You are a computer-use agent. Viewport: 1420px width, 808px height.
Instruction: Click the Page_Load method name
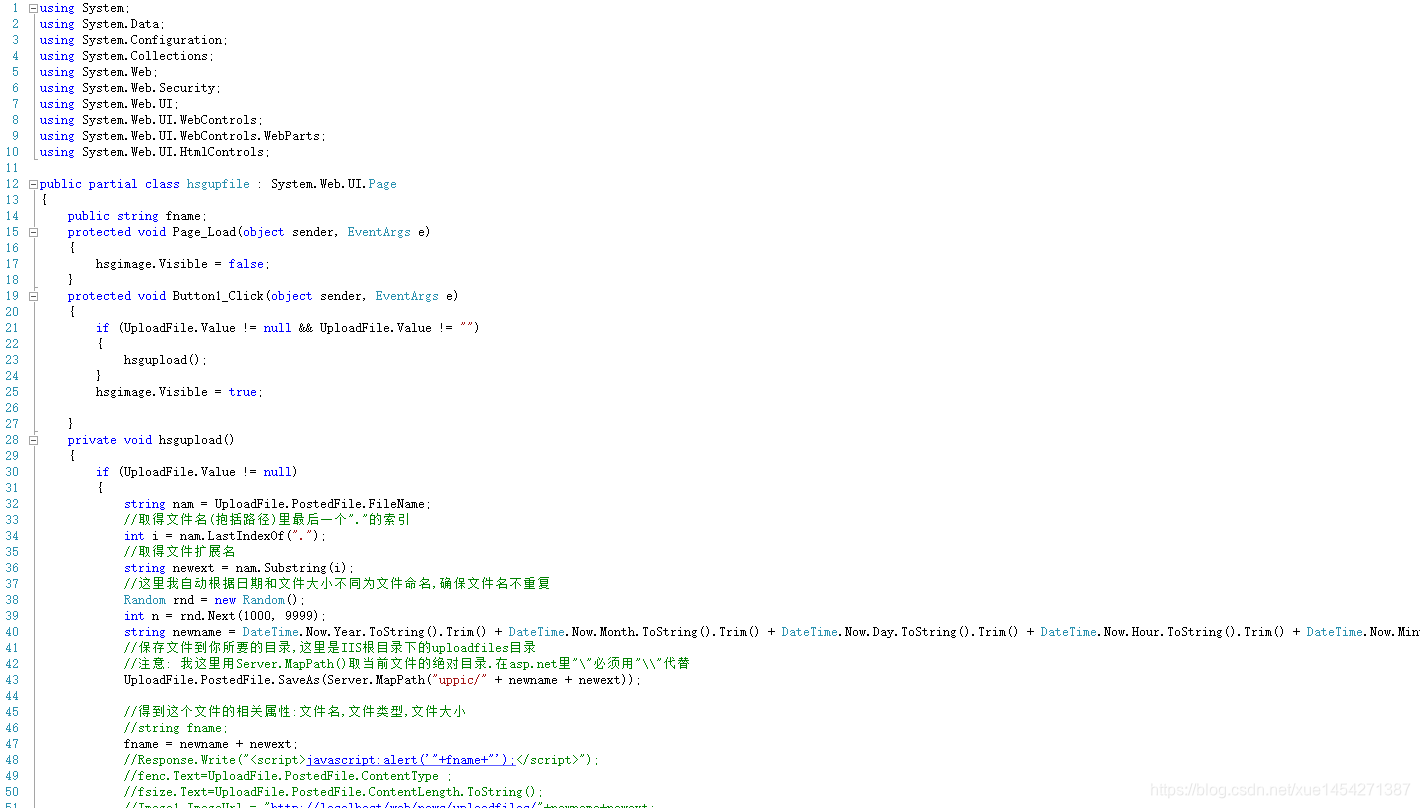[x=204, y=232]
